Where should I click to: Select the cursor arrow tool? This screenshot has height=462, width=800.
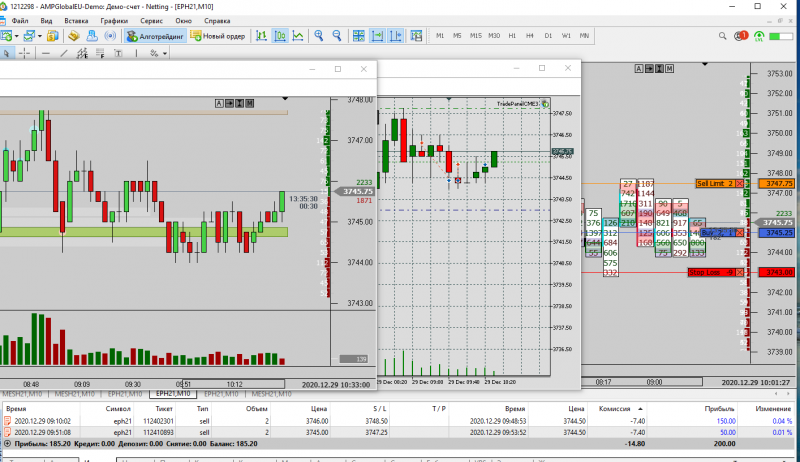(x=6, y=53)
